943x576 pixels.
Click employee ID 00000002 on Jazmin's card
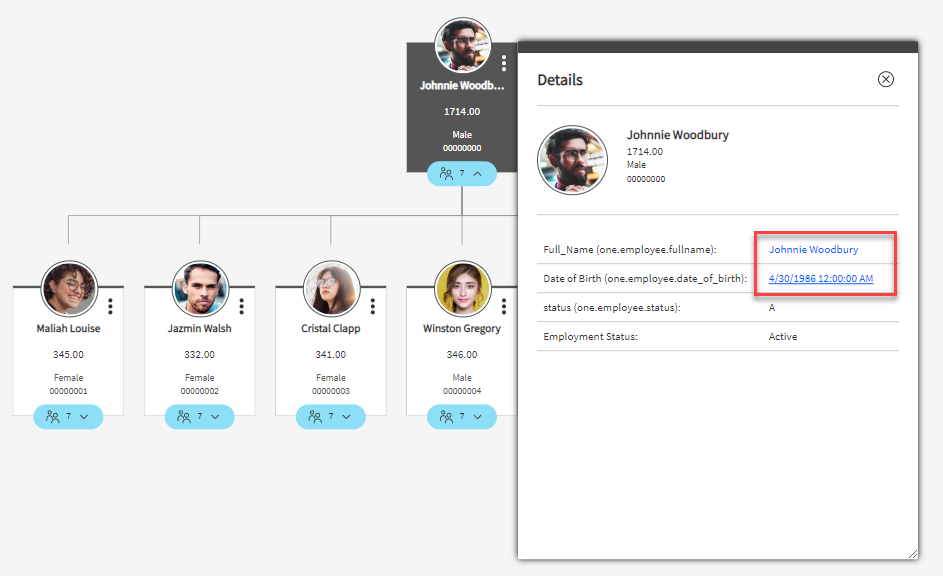point(200,391)
